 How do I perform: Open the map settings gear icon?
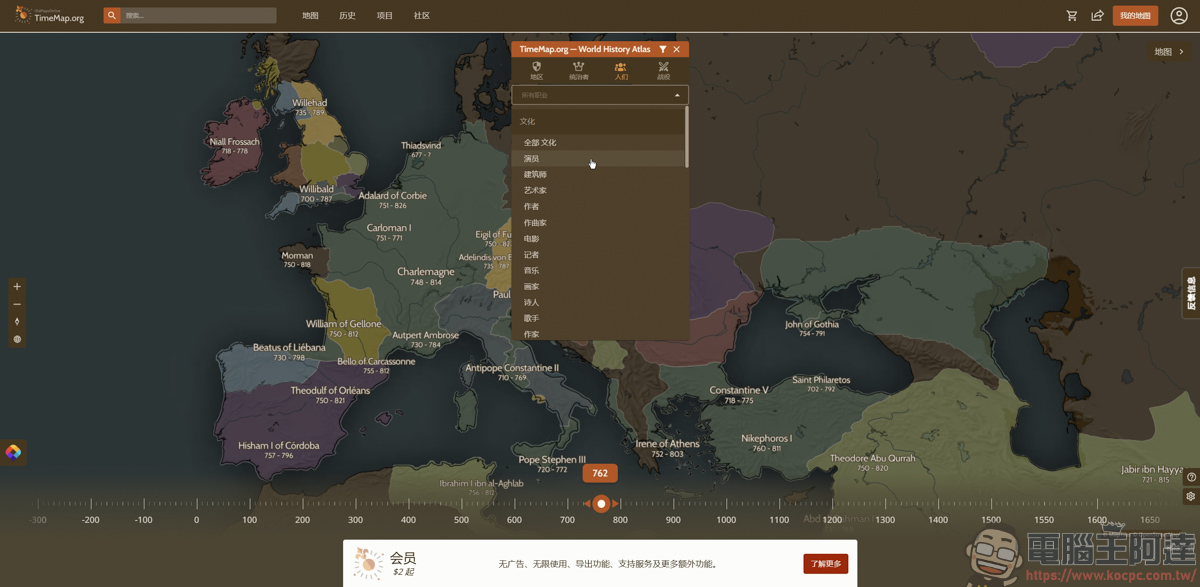[x=1191, y=496]
